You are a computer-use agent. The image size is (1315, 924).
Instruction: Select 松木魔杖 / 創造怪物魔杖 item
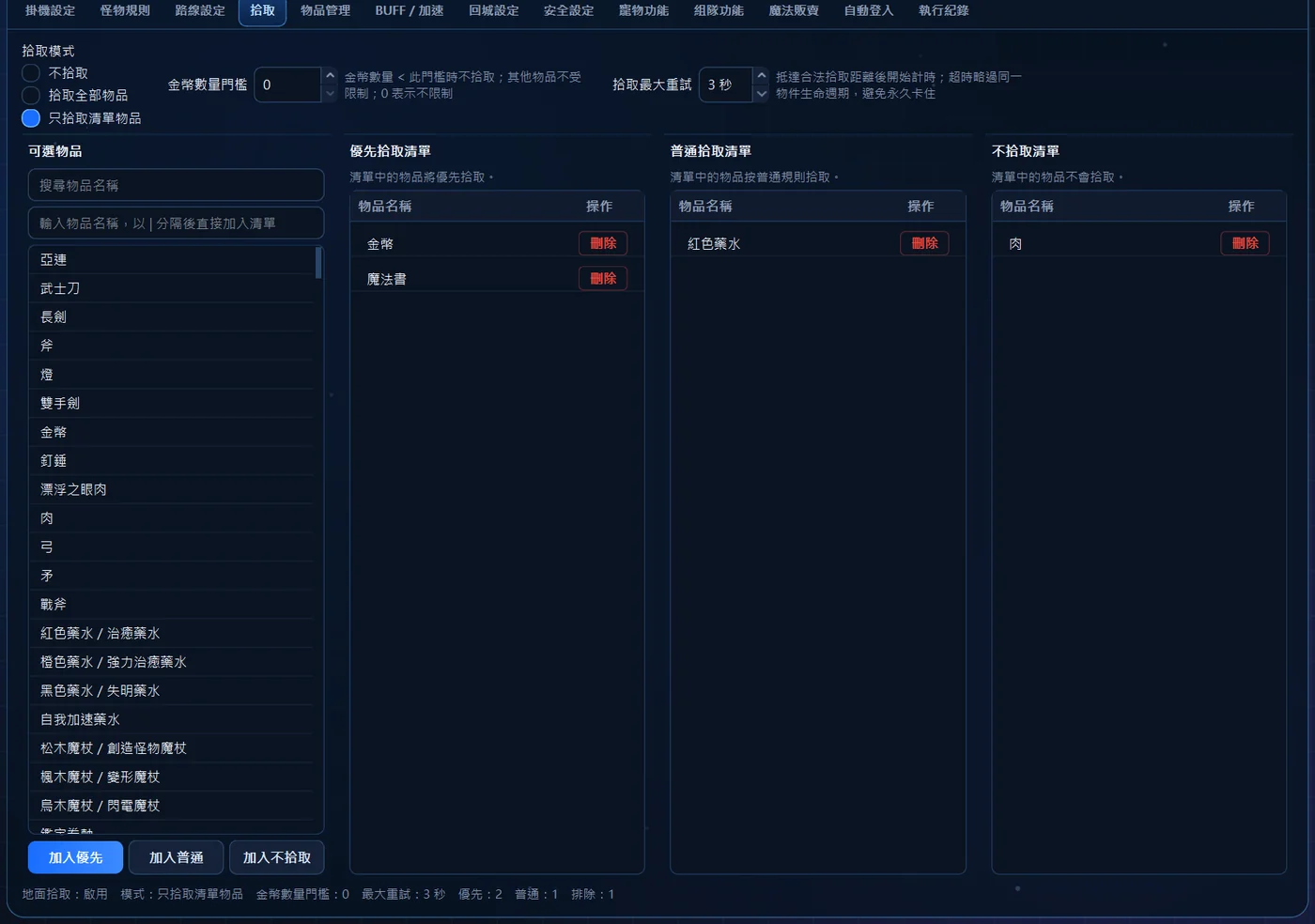(173, 748)
